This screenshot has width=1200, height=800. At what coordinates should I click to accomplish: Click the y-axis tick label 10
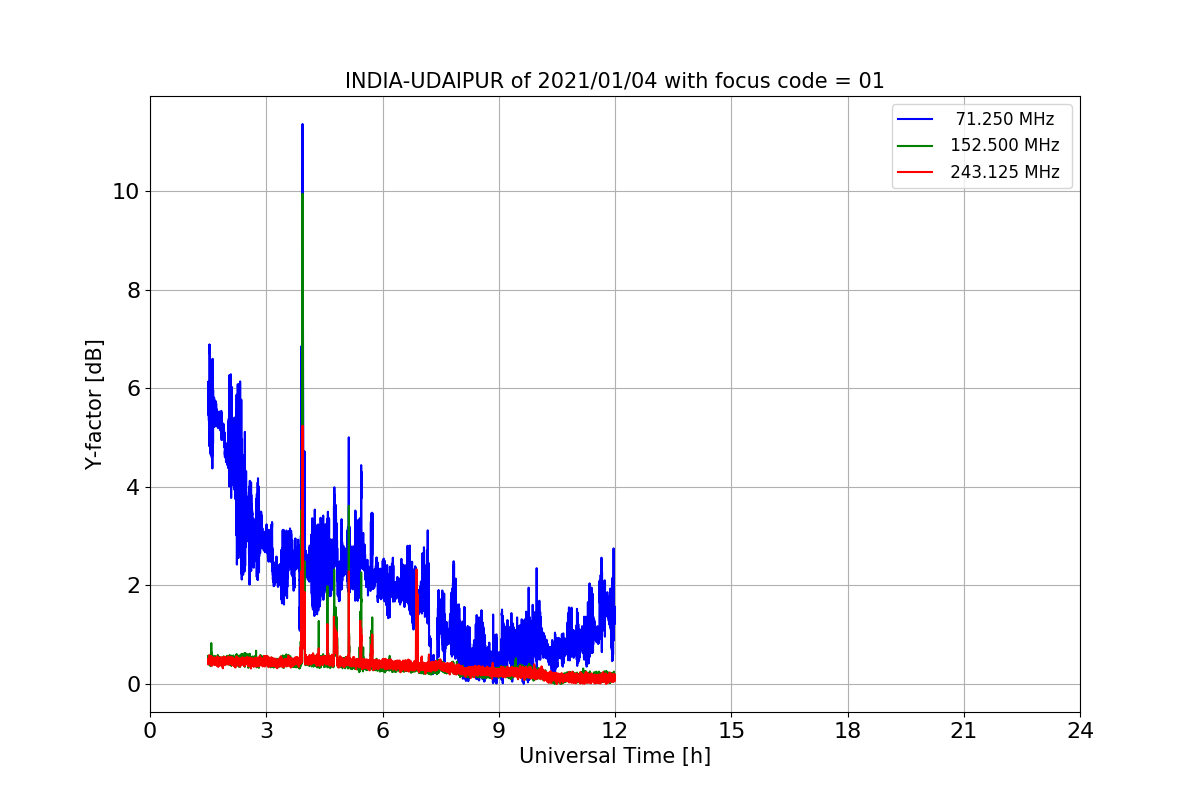tap(125, 192)
